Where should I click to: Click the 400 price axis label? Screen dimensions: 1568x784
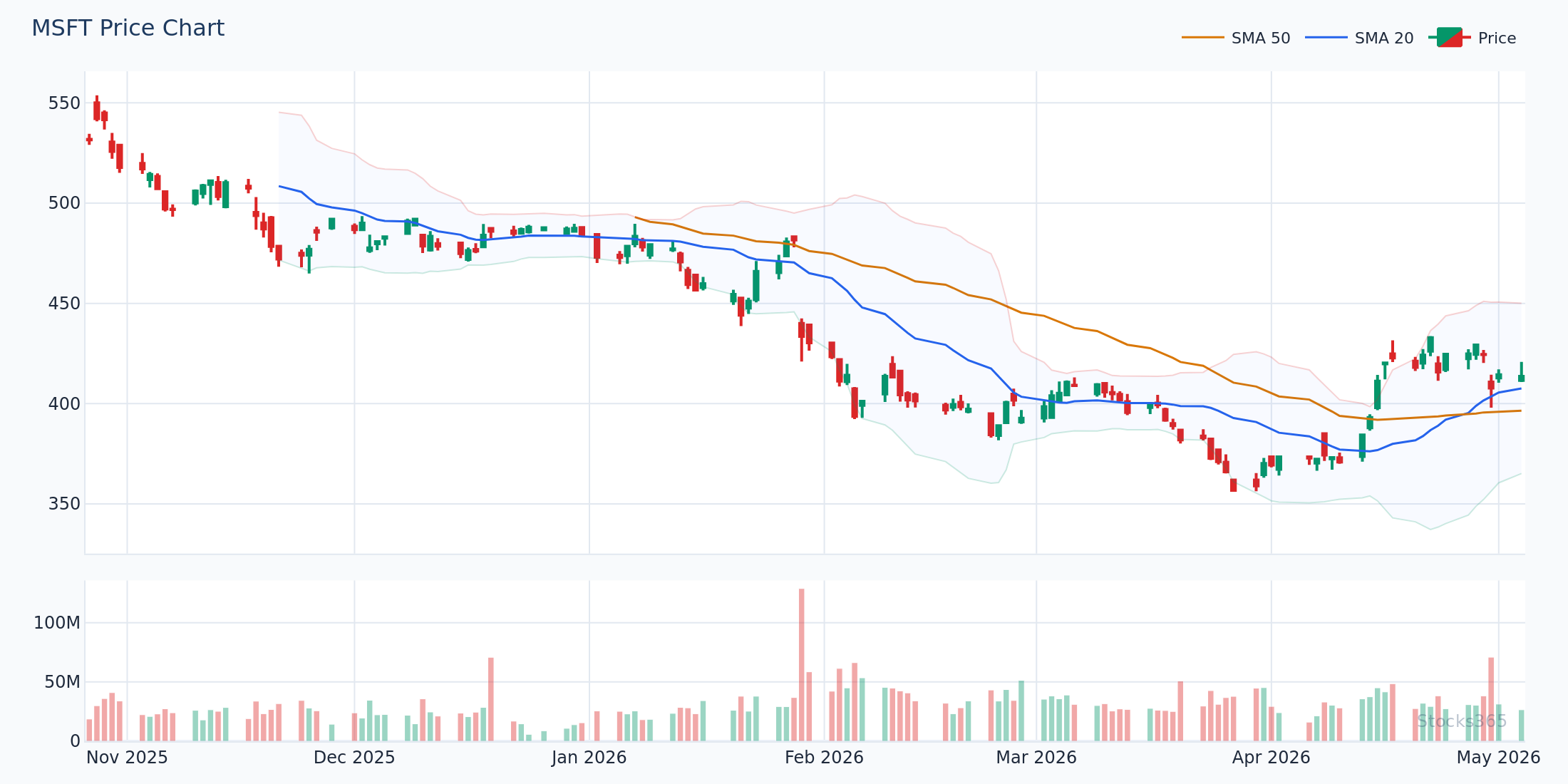(x=64, y=404)
